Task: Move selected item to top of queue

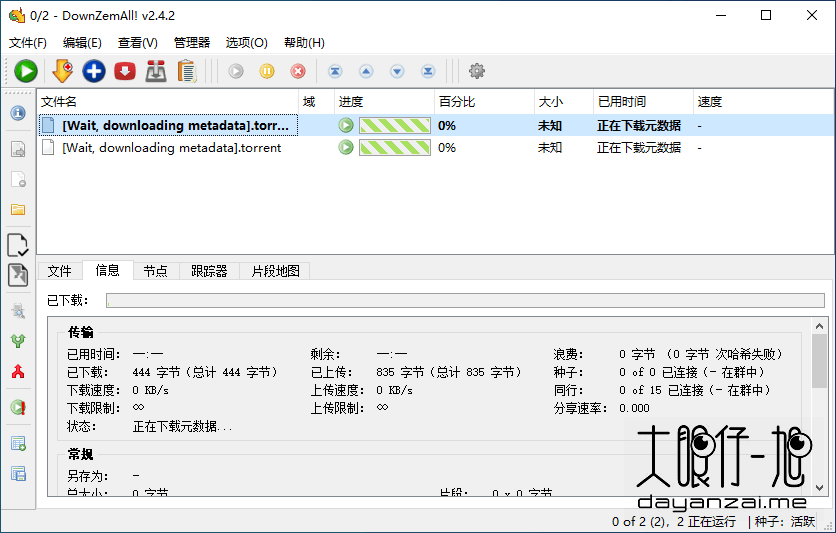Action: (x=335, y=71)
